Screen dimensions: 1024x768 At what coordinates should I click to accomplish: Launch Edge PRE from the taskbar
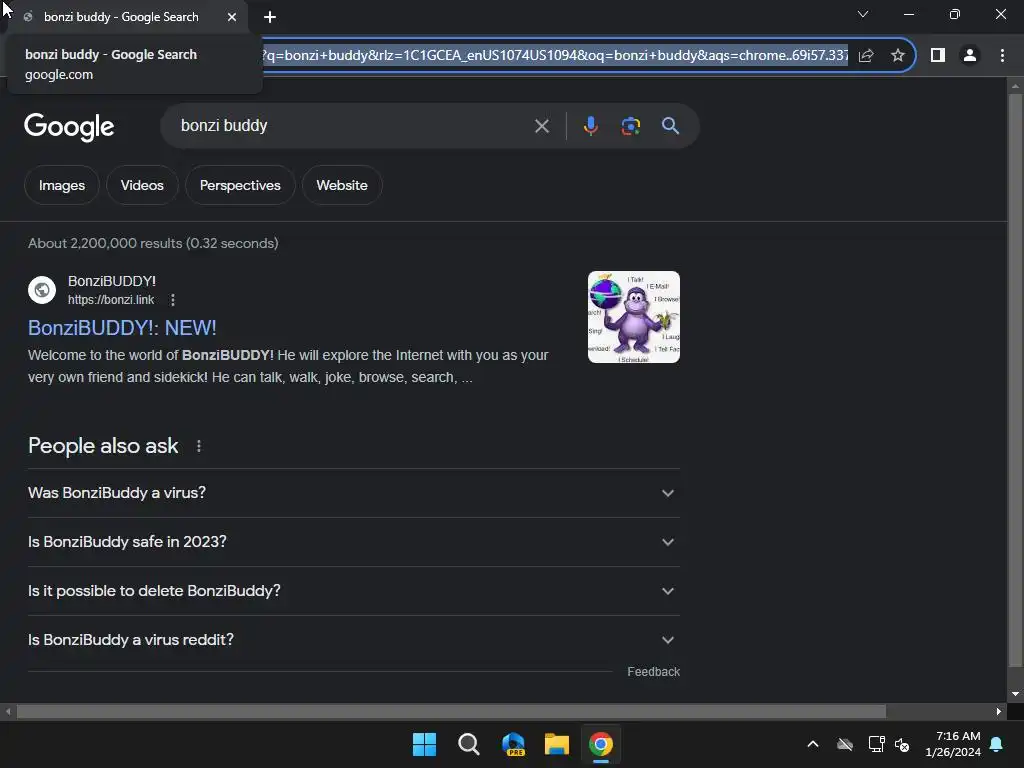tap(513, 744)
